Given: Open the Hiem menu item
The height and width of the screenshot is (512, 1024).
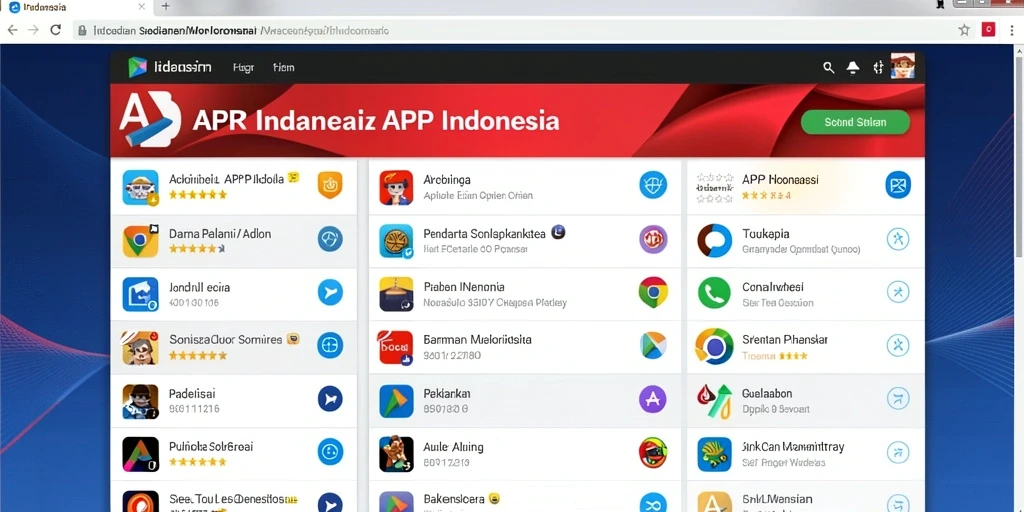Looking at the screenshot, I should (x=283, y=67).
